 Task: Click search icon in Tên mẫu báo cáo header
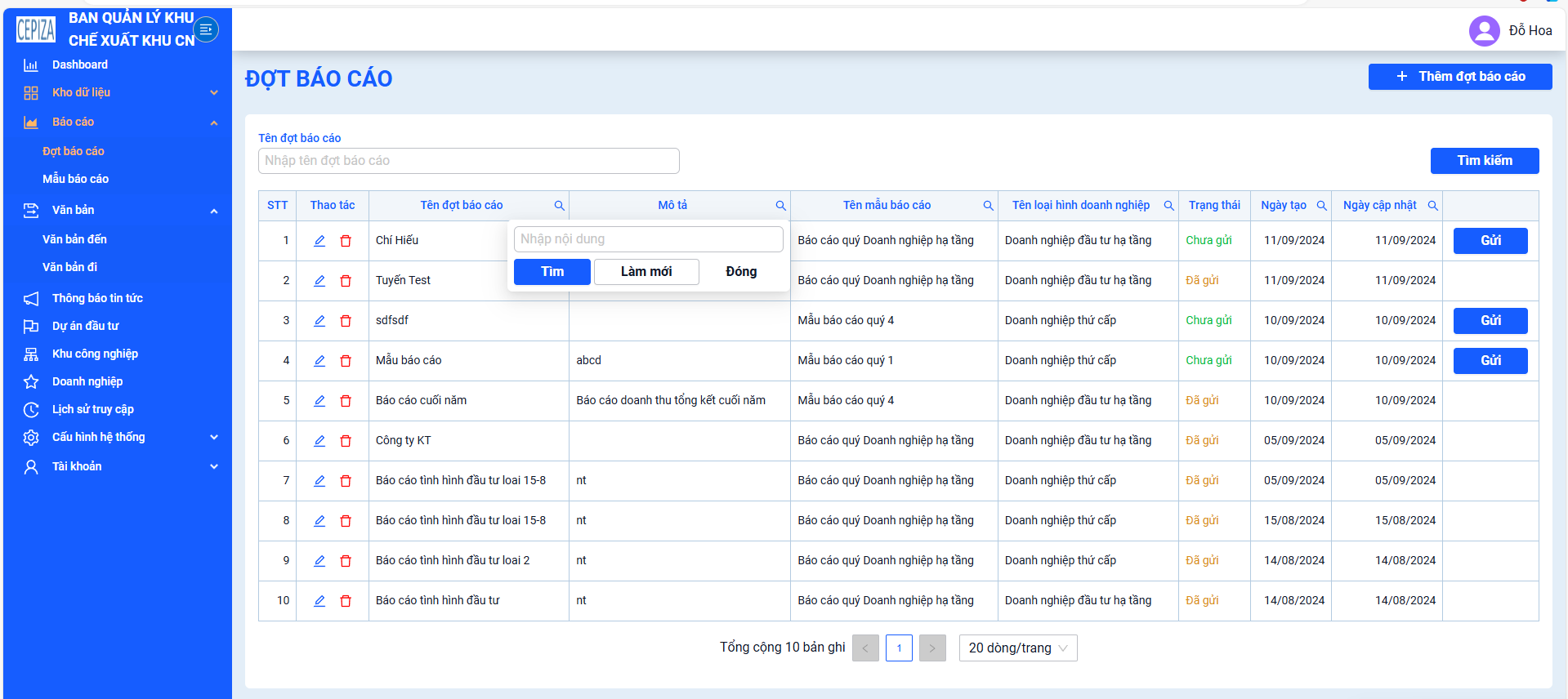point(988,206)
